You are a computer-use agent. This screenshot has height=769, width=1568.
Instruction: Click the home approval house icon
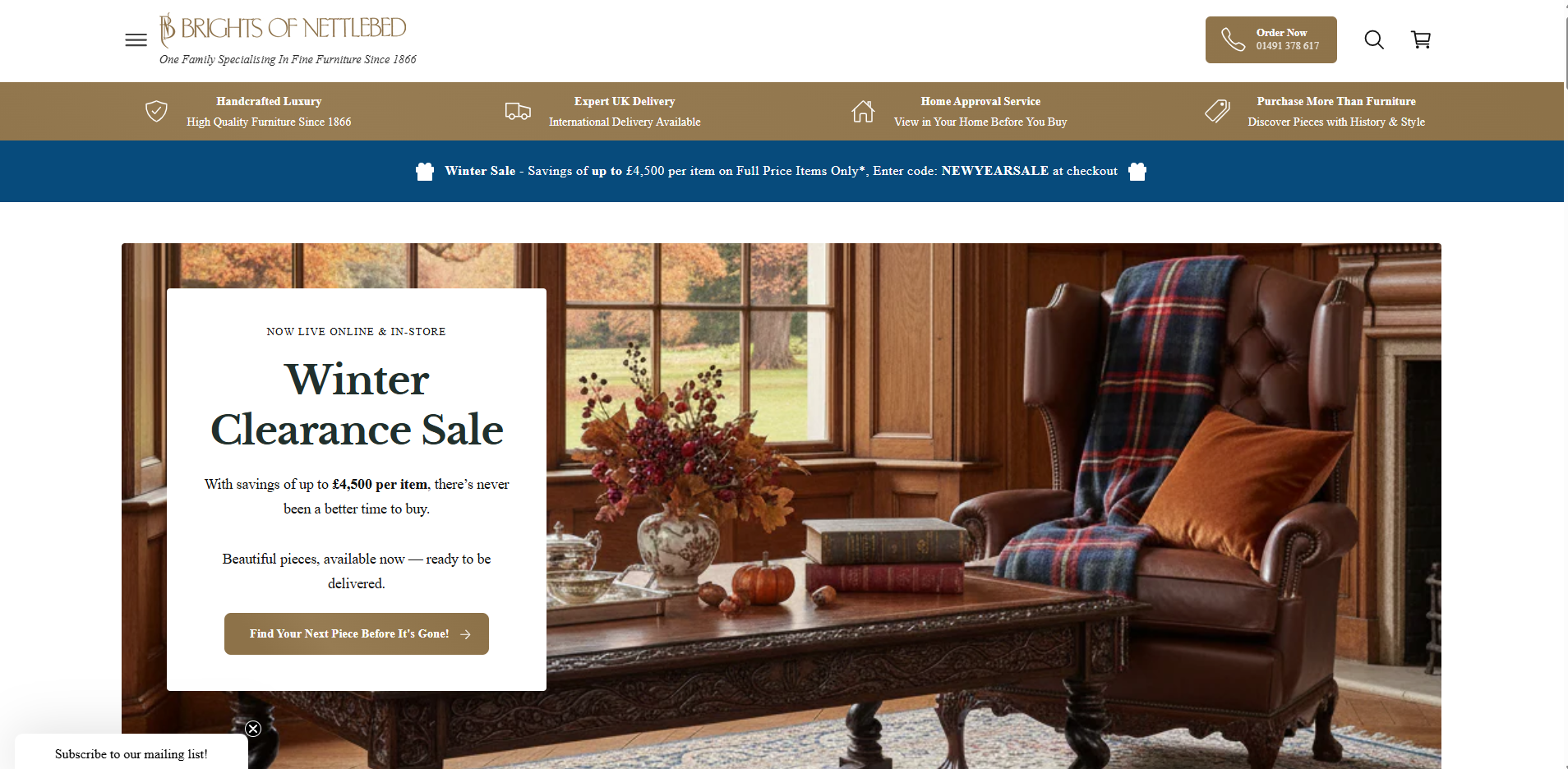coord(863,111)
